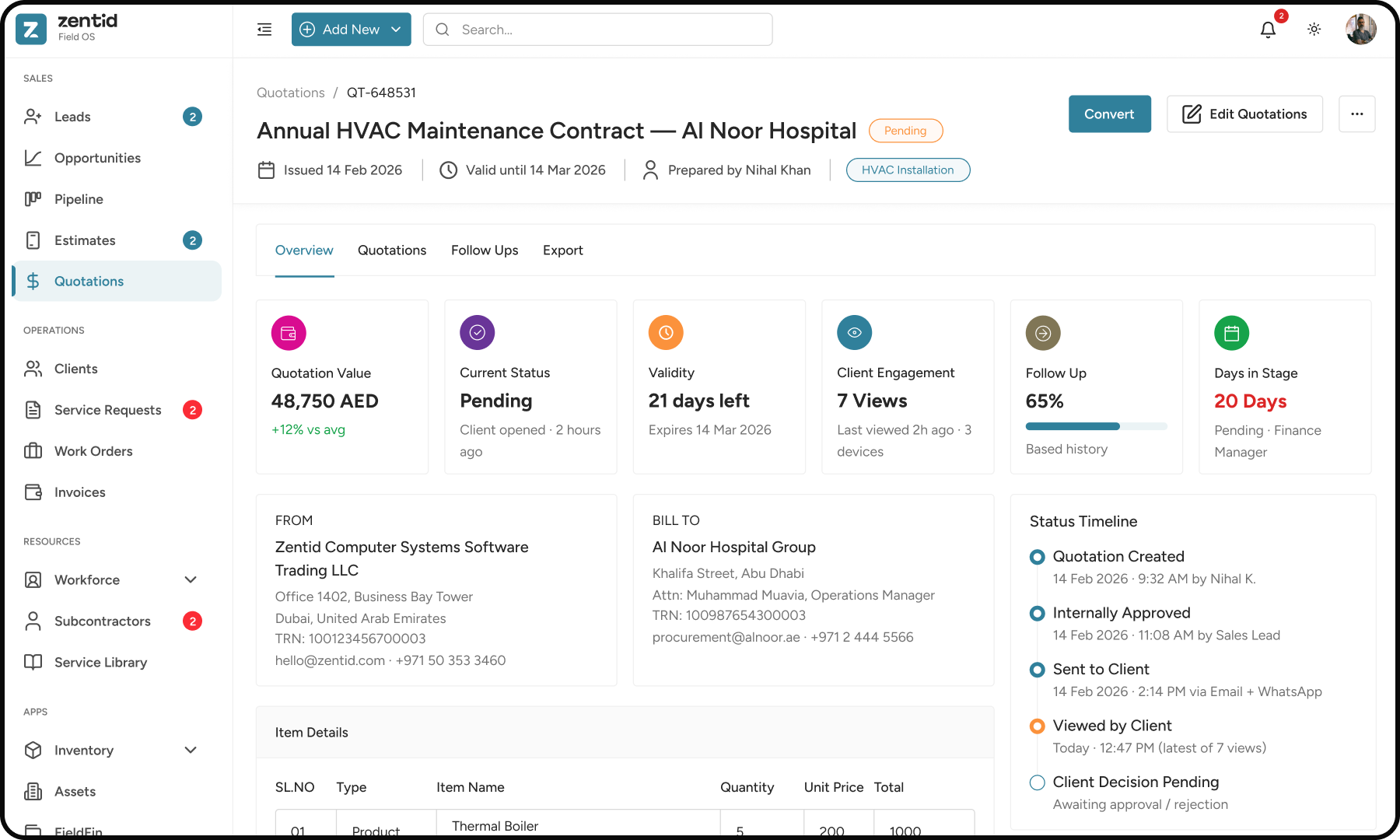This screenshot has width=1400, height=840.
Task: Click the Service Requests badge count
Action: click(192, 410)
